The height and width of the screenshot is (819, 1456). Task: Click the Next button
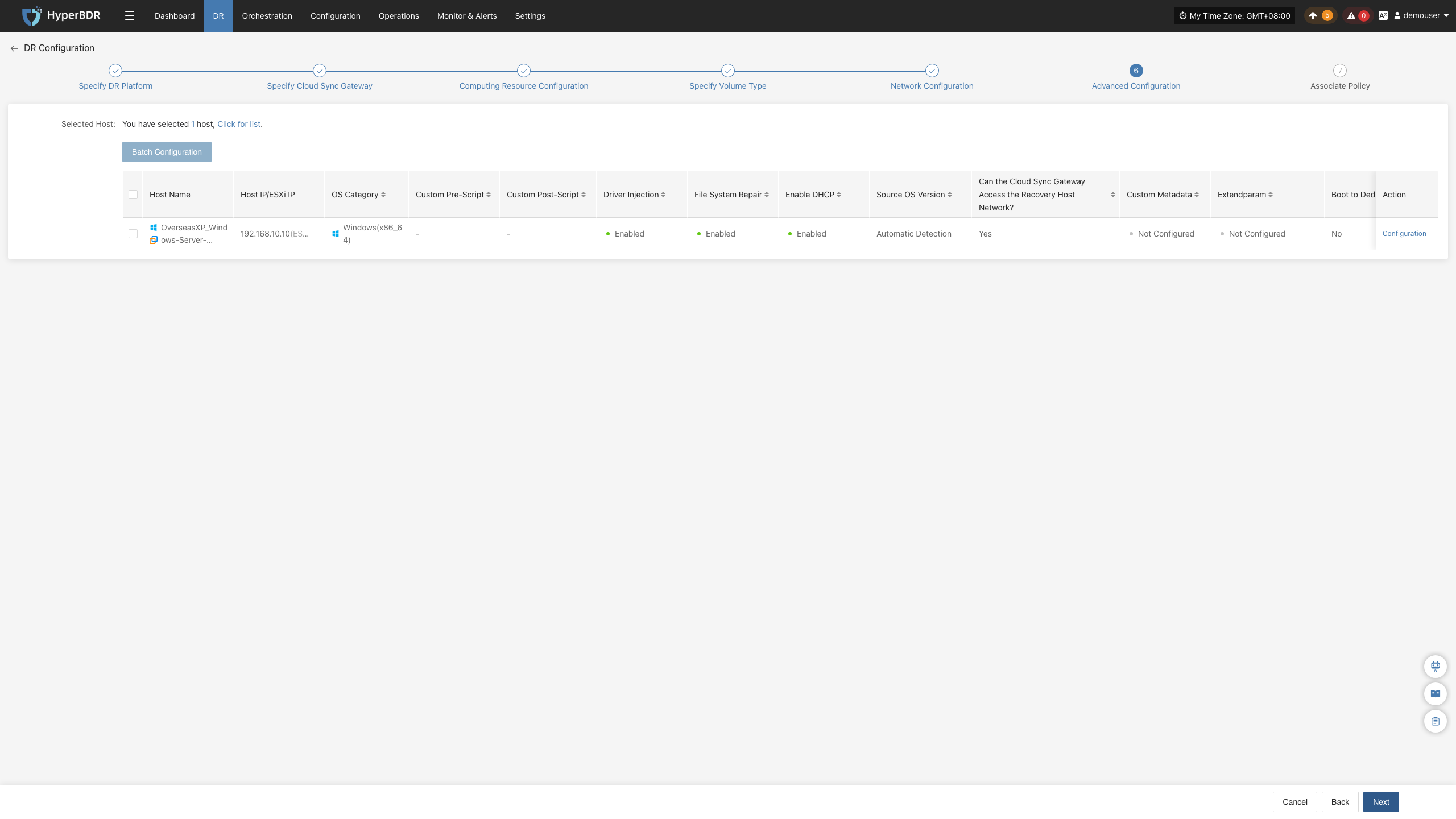coord(1381,802)
